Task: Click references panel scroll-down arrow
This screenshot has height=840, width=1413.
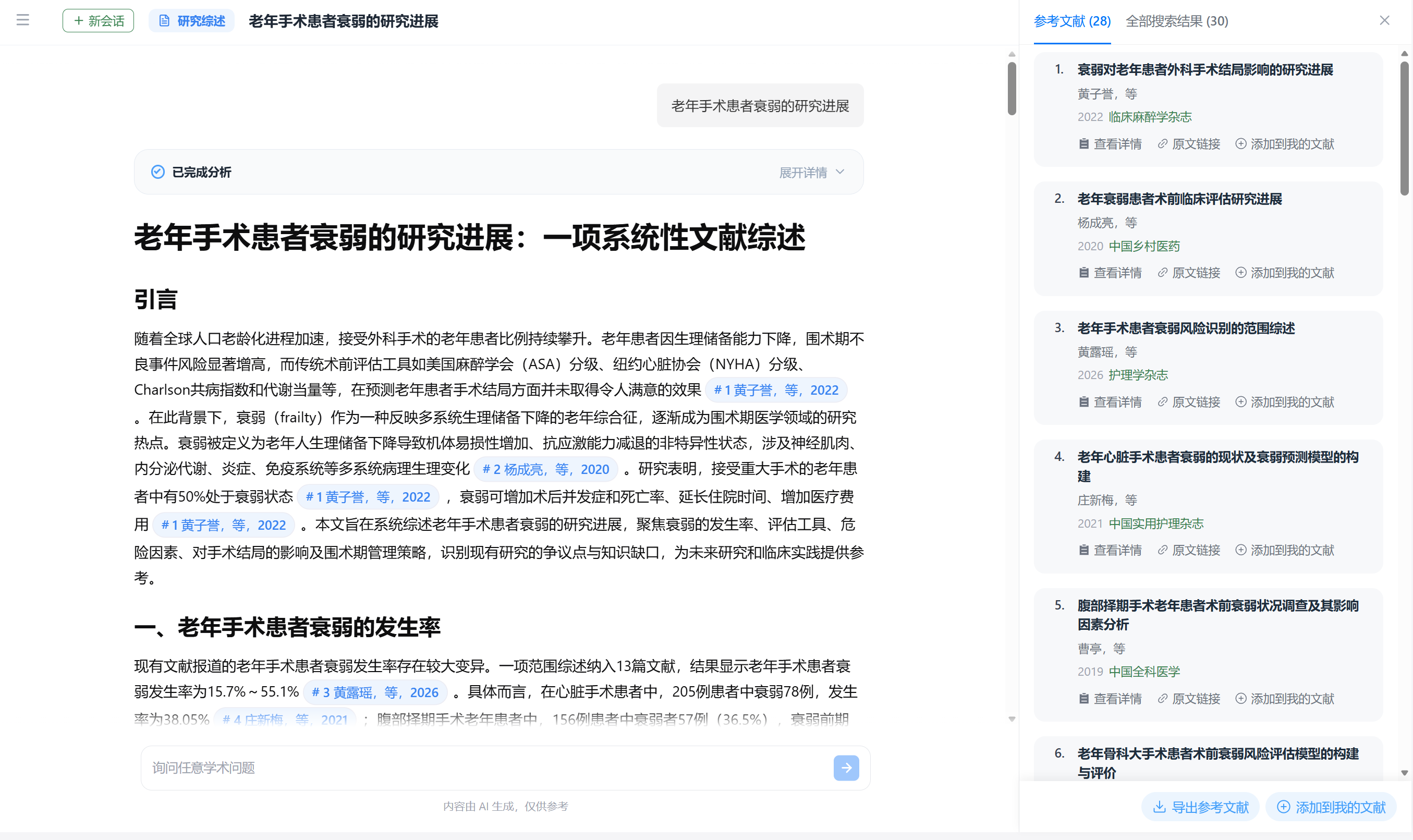Action: pyautogui.click(x=1405, y=773)
